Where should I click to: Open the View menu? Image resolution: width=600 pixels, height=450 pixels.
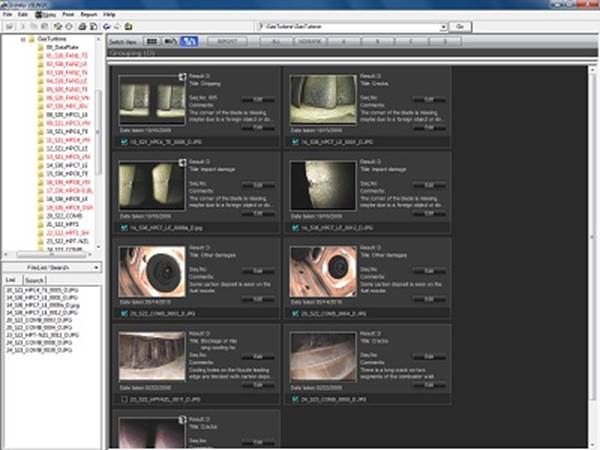47,16
